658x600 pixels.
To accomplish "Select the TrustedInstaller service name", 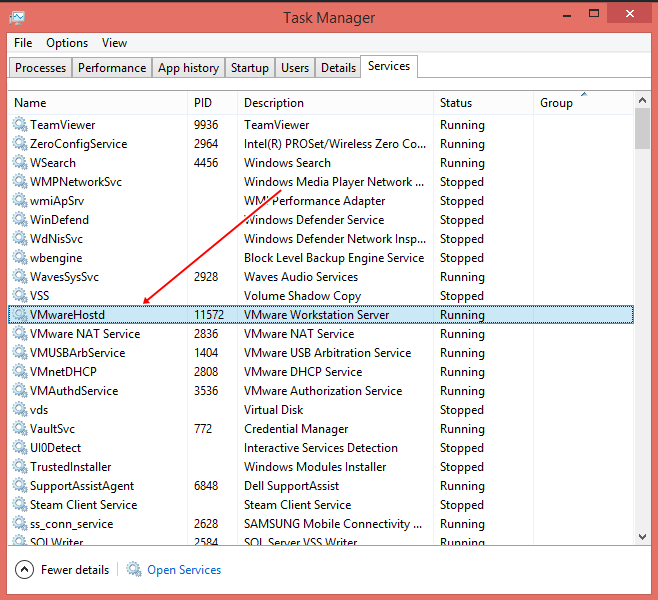I will click(70, 467).
